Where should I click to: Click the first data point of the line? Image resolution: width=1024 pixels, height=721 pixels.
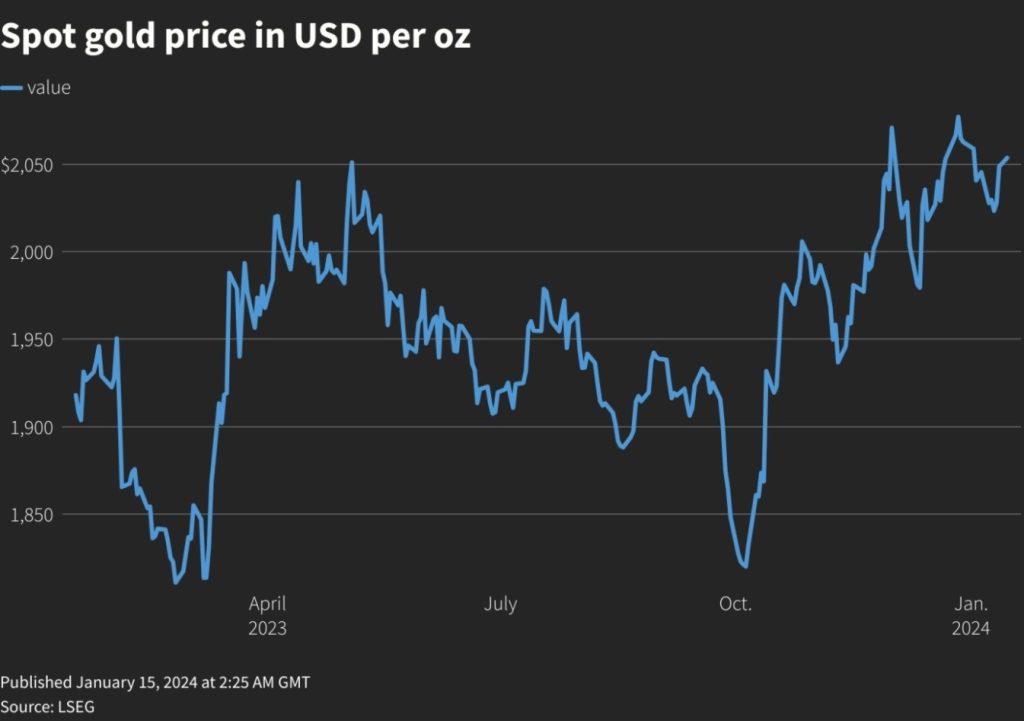75,395
